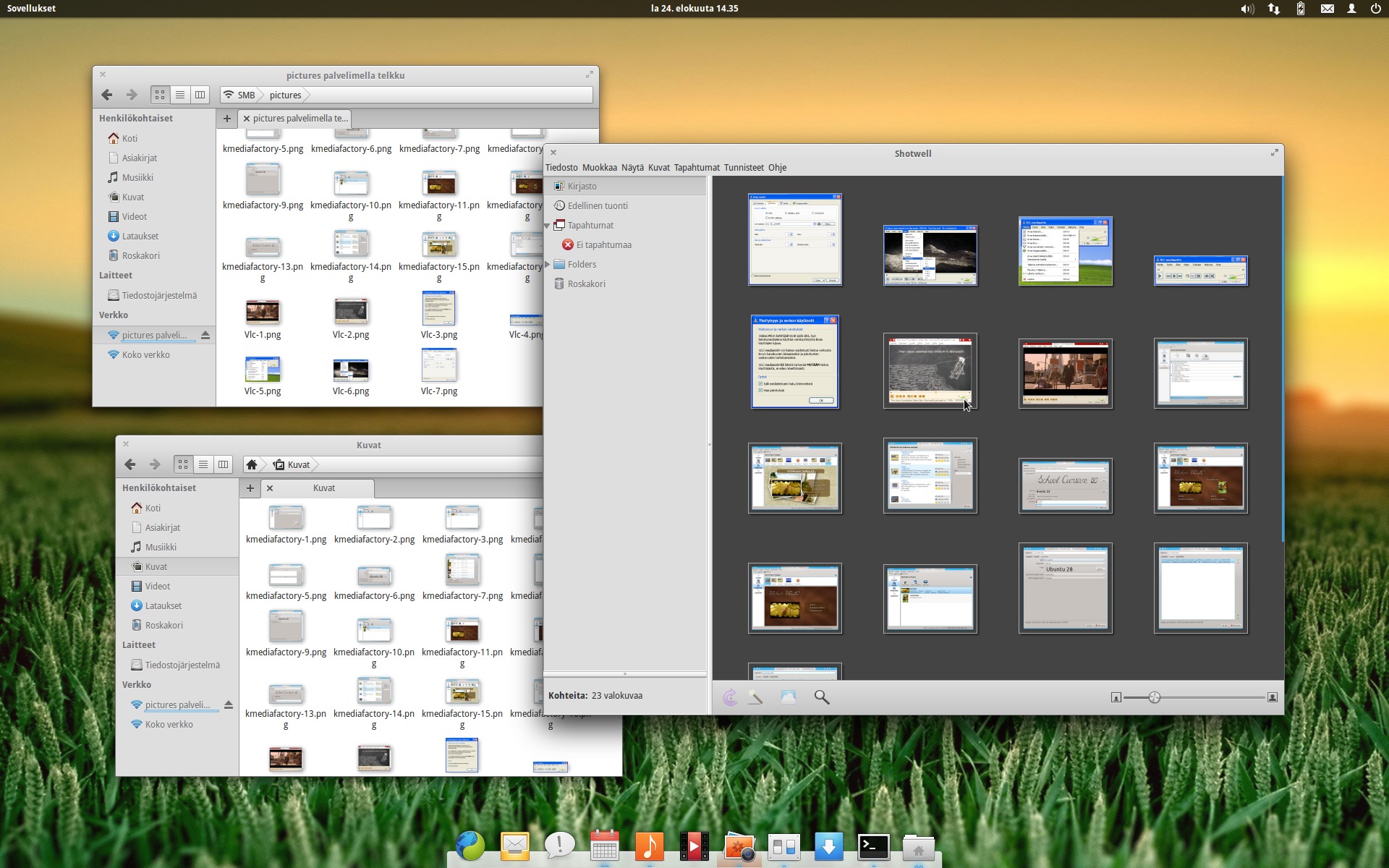This screenshot has width=1389, height=868.
Task: Switch to column view in pictures palvelimella window
Action: (x=200, y=95)
